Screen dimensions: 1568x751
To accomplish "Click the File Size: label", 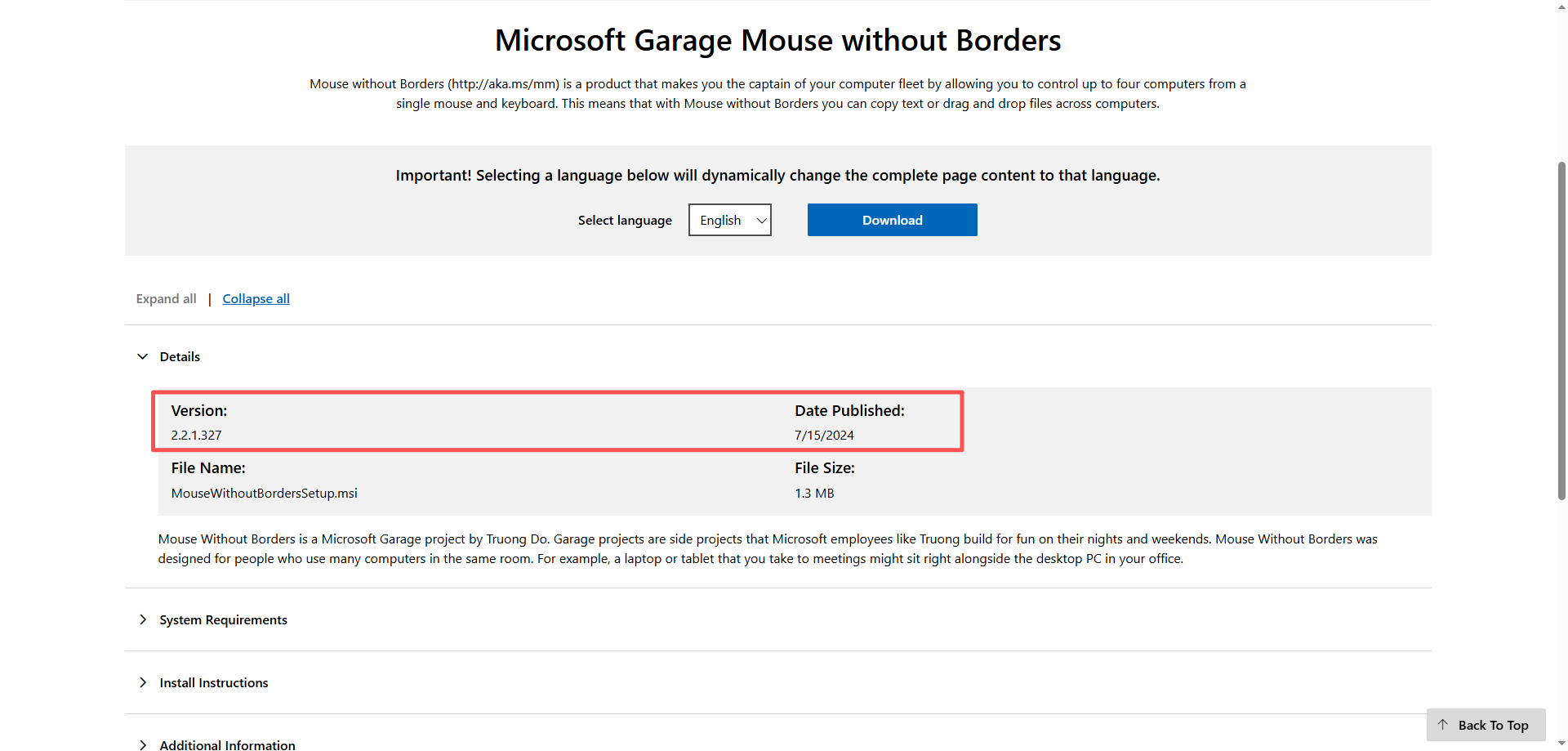I will pos(825,468).
